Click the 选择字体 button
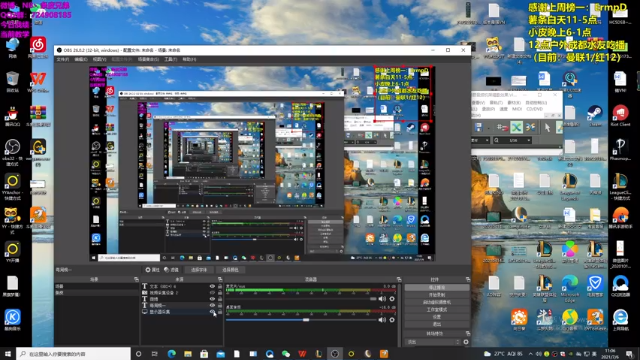This screenshot has width=640, height=360. (199, 270)
